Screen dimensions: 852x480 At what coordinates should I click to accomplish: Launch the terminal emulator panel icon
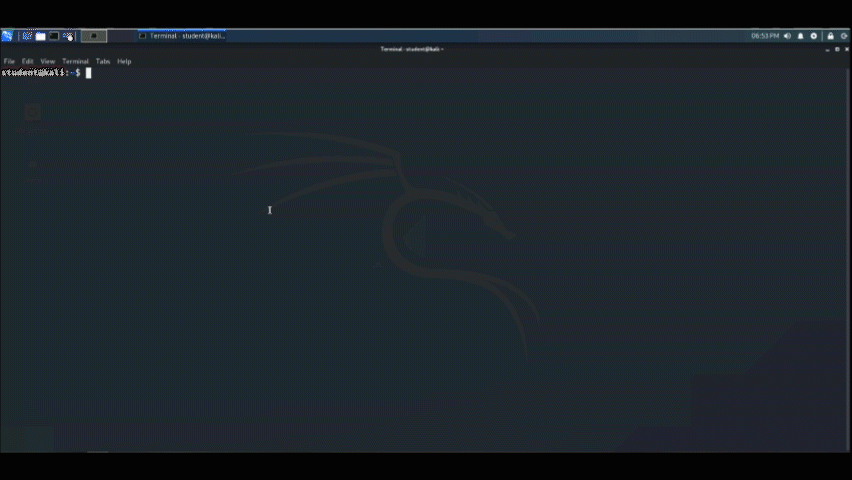54,36
